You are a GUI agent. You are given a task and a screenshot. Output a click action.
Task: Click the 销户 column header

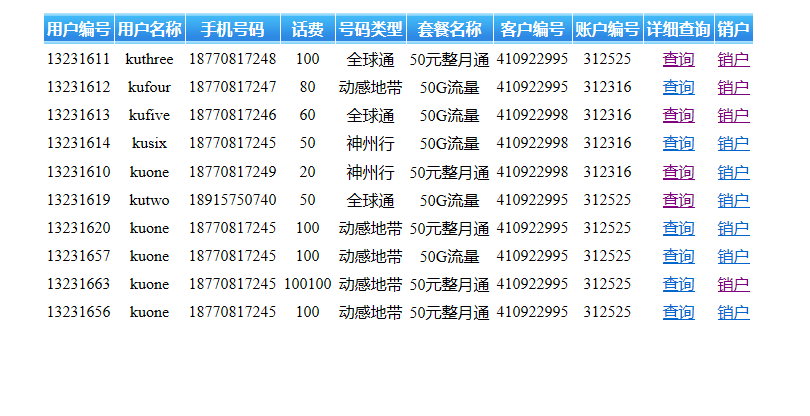coord(733,29)
